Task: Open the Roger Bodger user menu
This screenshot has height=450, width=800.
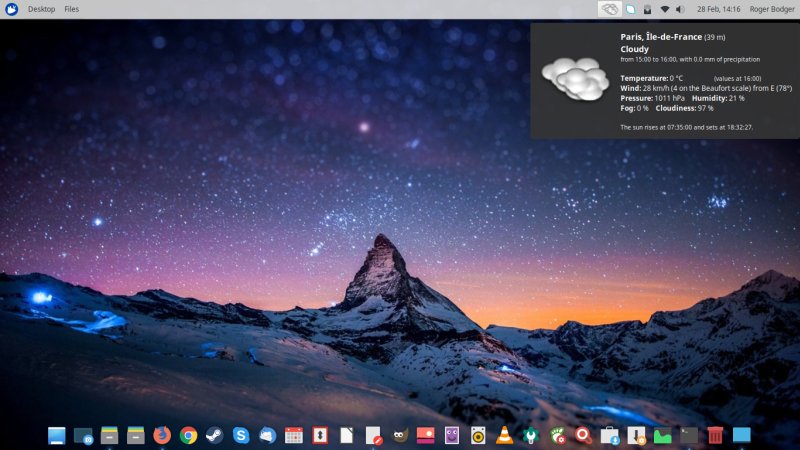Action: (x=764, y=9)
